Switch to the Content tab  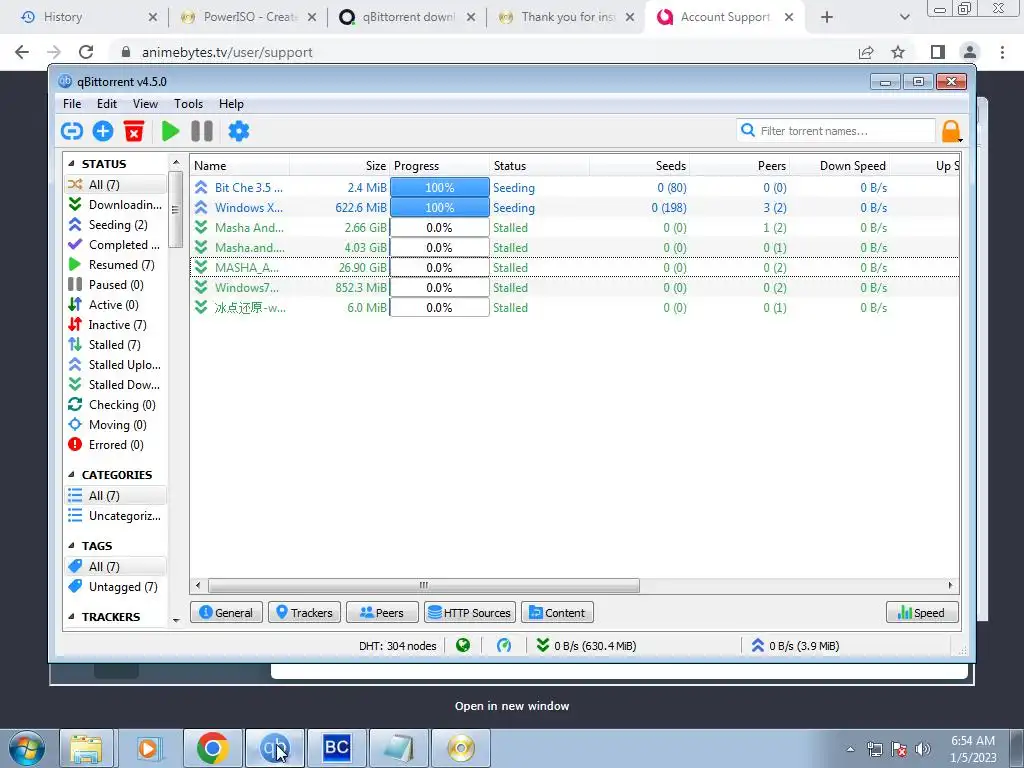point(557,613)
